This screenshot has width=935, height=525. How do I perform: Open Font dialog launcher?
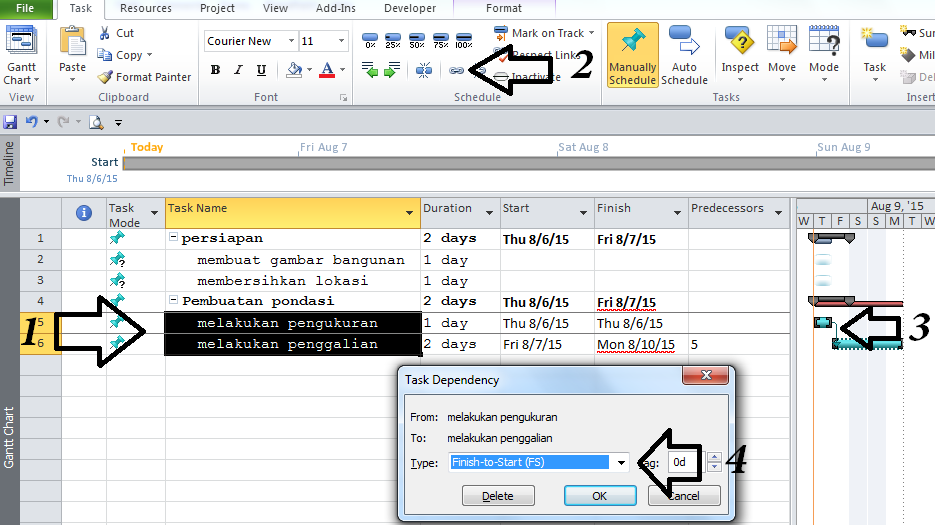pyautogui.click(x=343, y=98)
